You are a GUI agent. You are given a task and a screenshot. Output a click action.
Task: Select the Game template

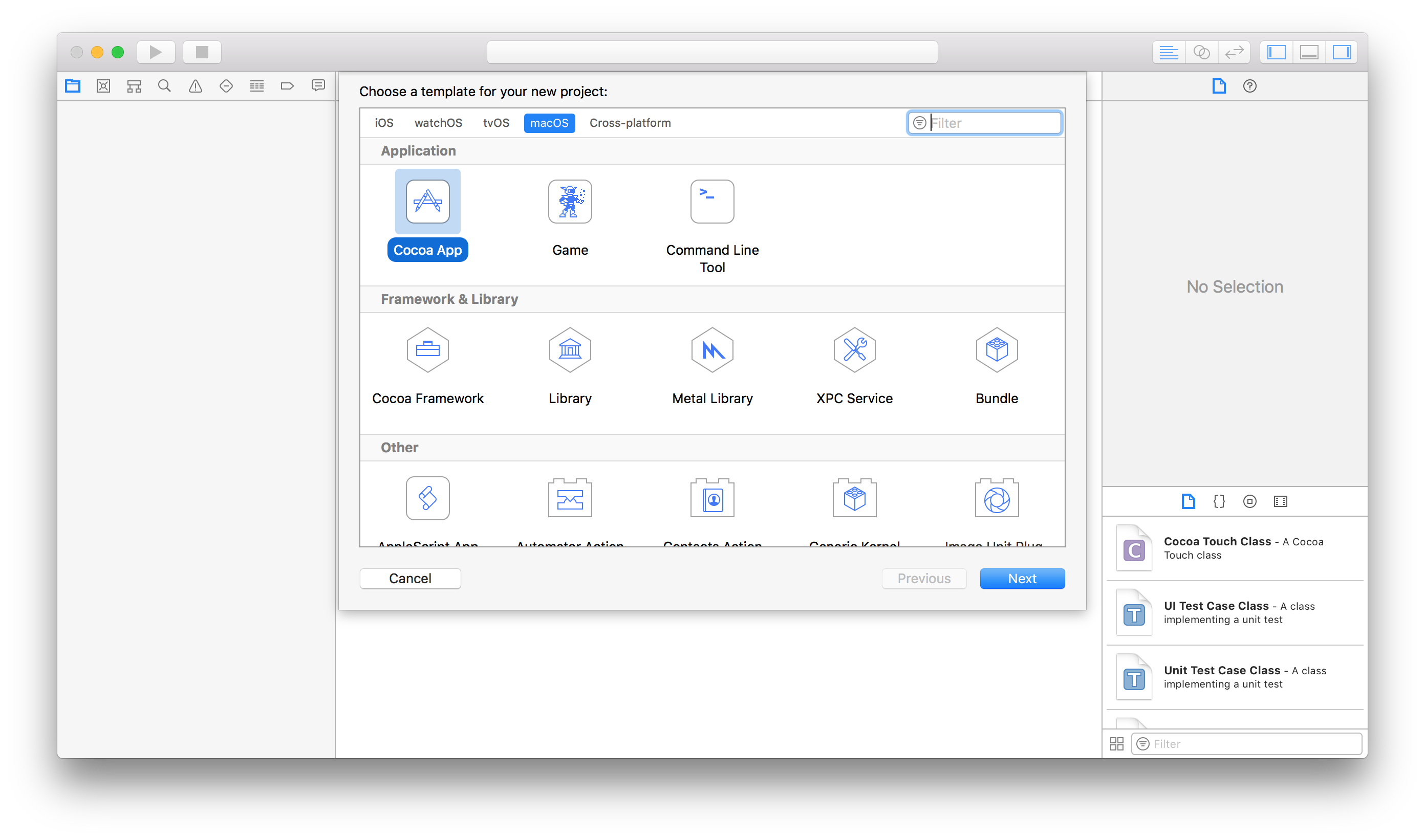(x=570, y=218)
